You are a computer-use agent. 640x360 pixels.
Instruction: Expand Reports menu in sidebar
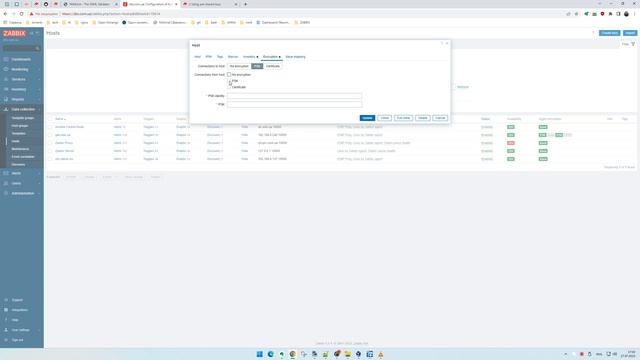click(x=21, y=99)
